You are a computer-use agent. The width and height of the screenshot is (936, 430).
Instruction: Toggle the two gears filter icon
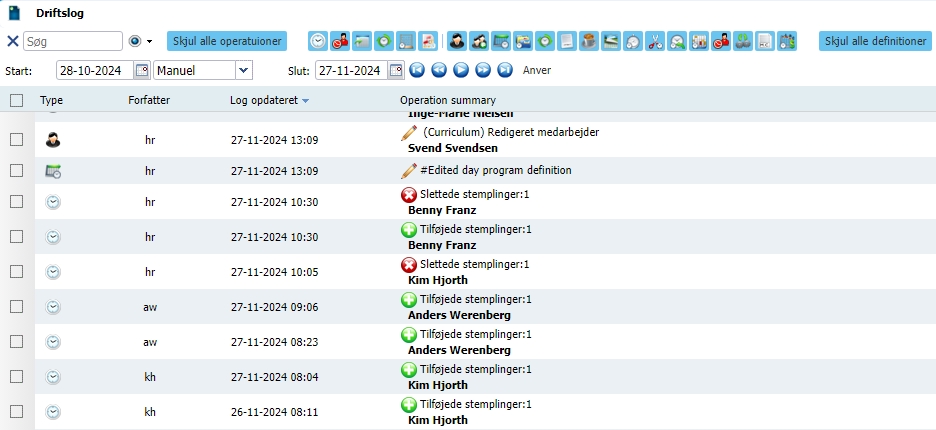[743, 41]
